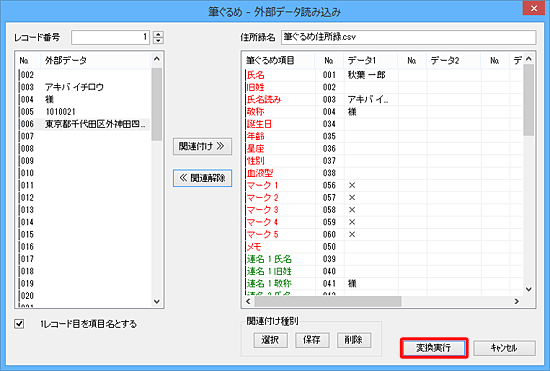Viewport: 550px width, 371px height.
Task: Select external data row 015
Action: coord(84,234)
